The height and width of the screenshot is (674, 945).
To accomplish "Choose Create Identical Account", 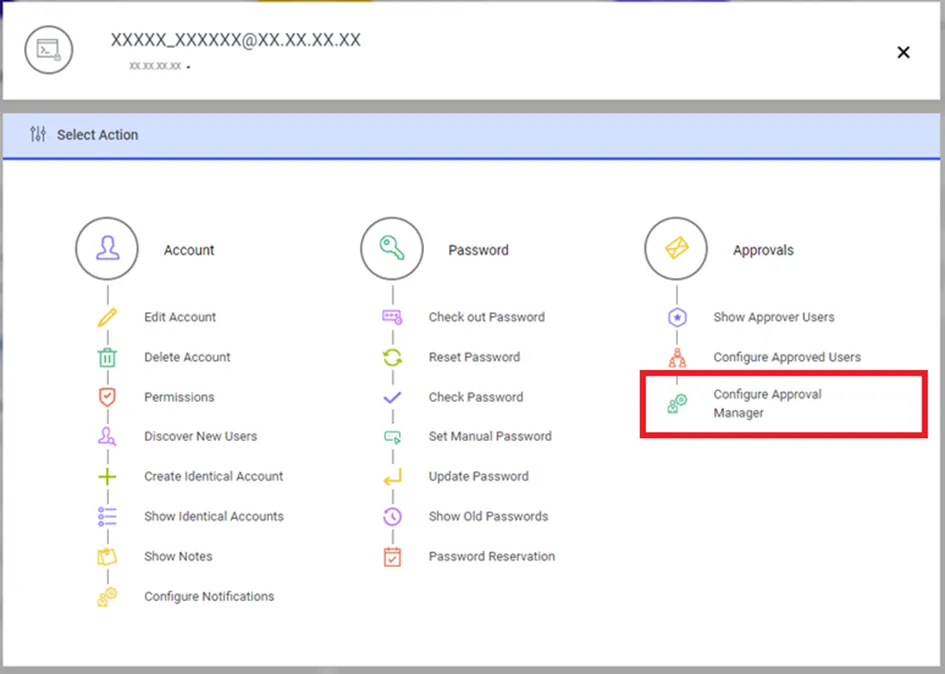I will [213, 476].
